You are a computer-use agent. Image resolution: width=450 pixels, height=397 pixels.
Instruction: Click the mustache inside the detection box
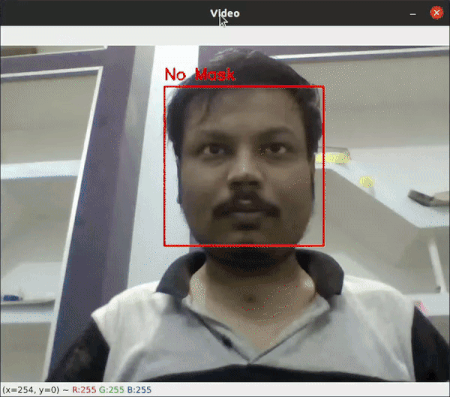coord(246,205)
